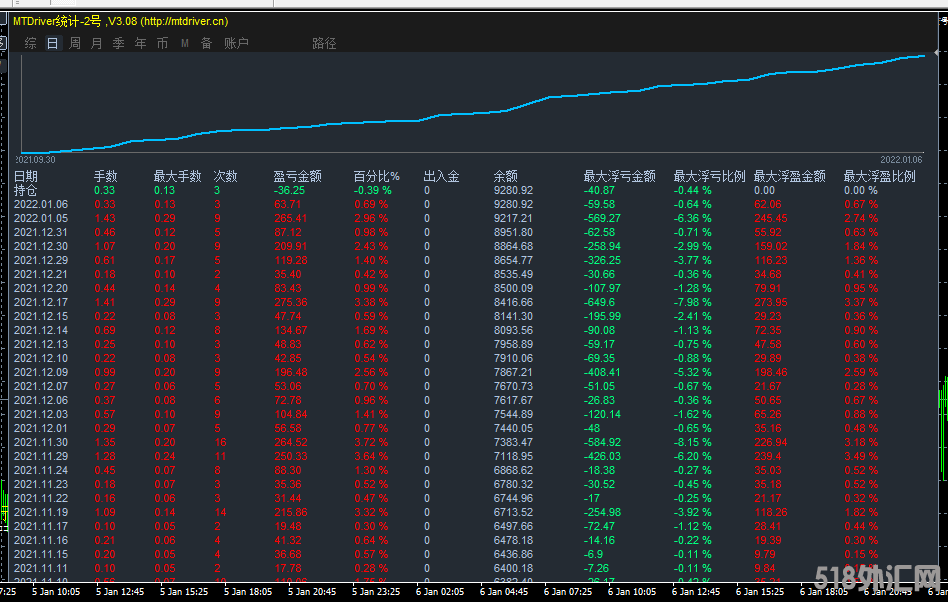
Task: Switch to the 综 summary tab
Action: tap(30, 43)
